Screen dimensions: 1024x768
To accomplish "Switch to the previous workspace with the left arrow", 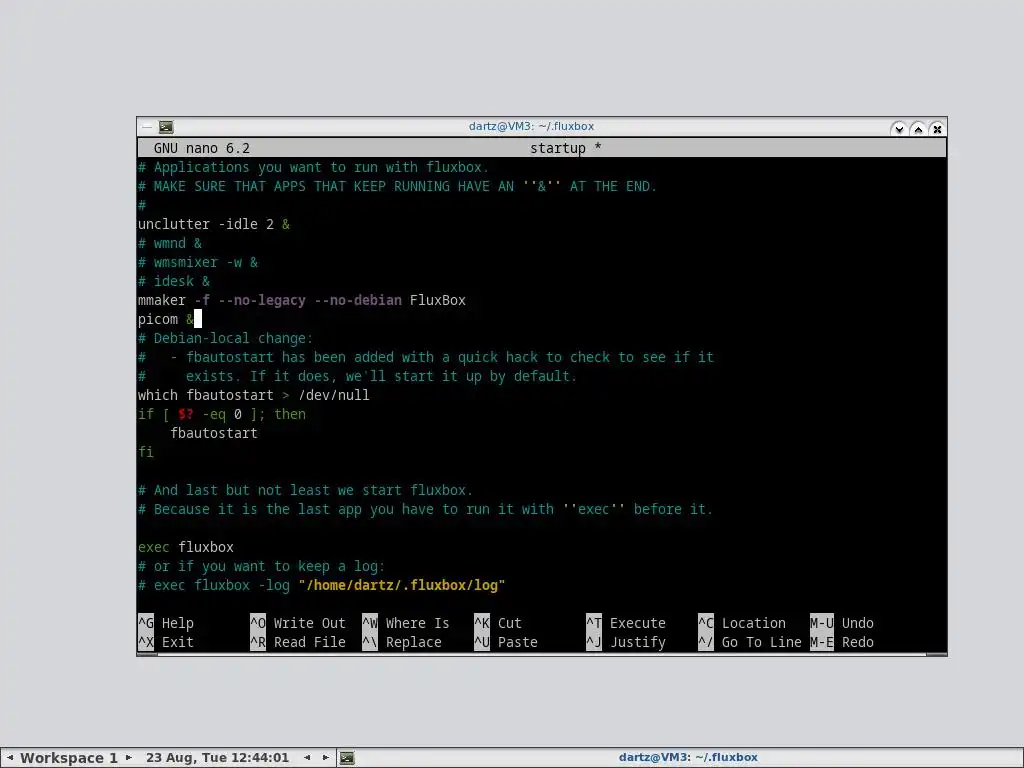I will coord(10,758).
